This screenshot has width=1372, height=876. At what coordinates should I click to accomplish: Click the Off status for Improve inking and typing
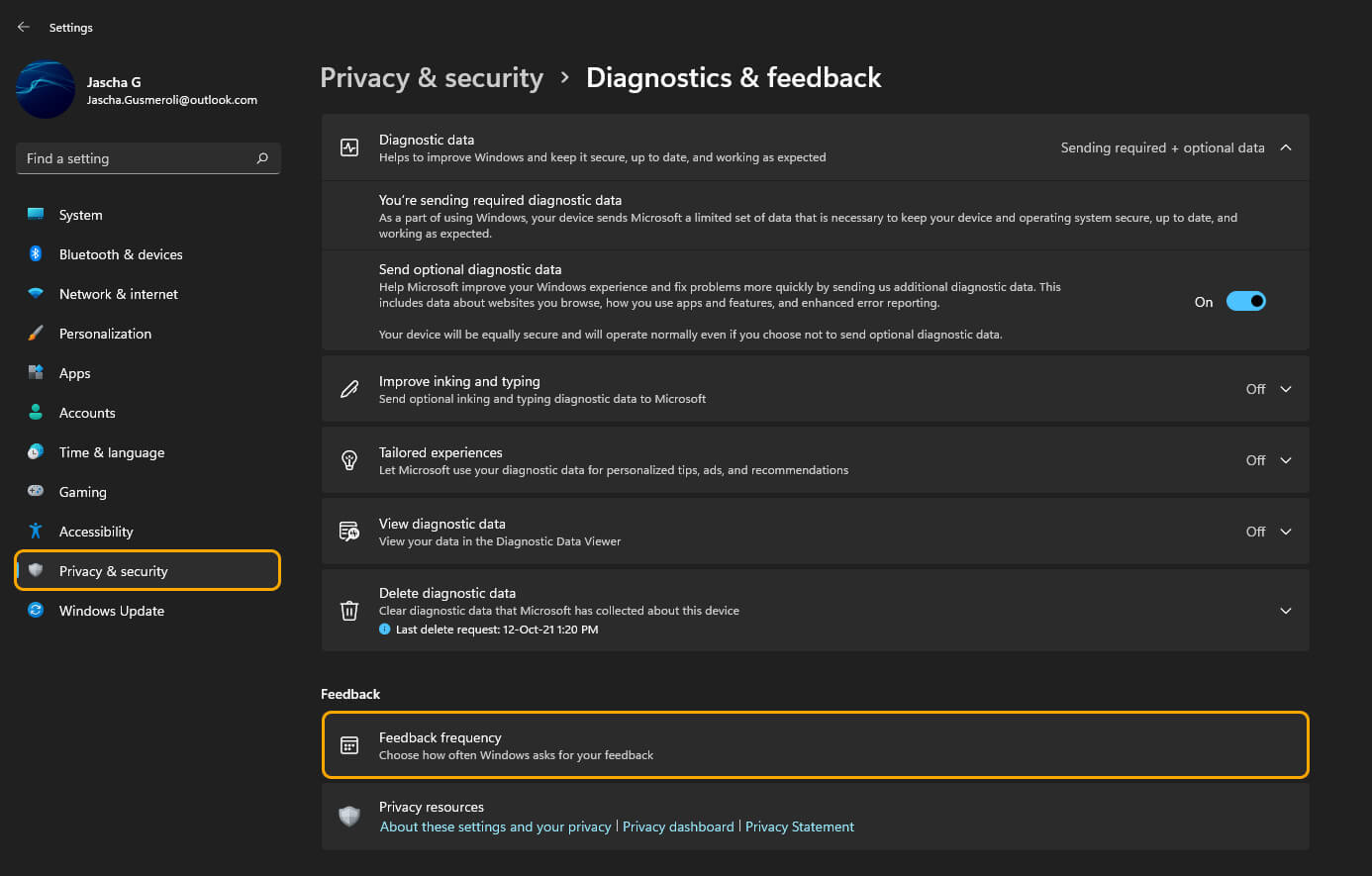coord(1255,389)
